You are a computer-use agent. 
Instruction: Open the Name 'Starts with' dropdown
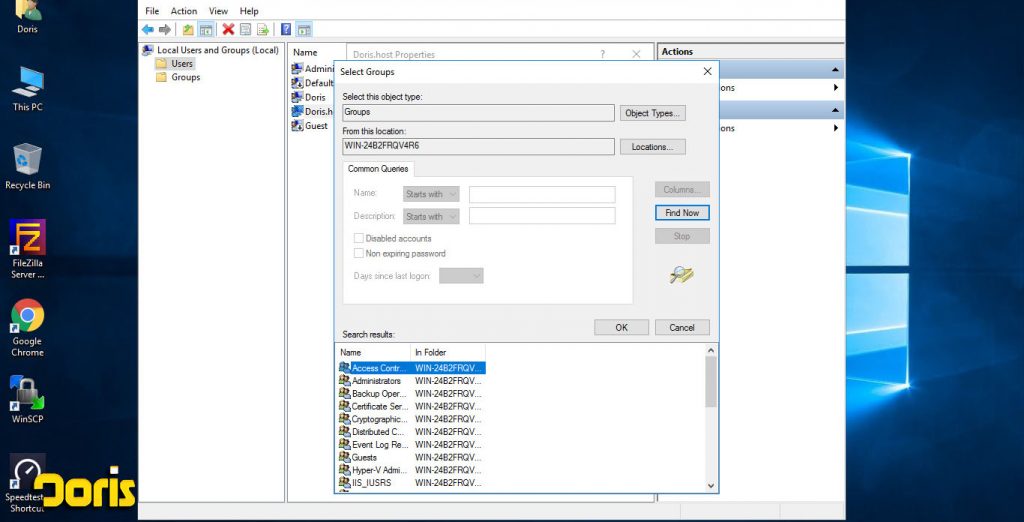(x=431, y=194)
